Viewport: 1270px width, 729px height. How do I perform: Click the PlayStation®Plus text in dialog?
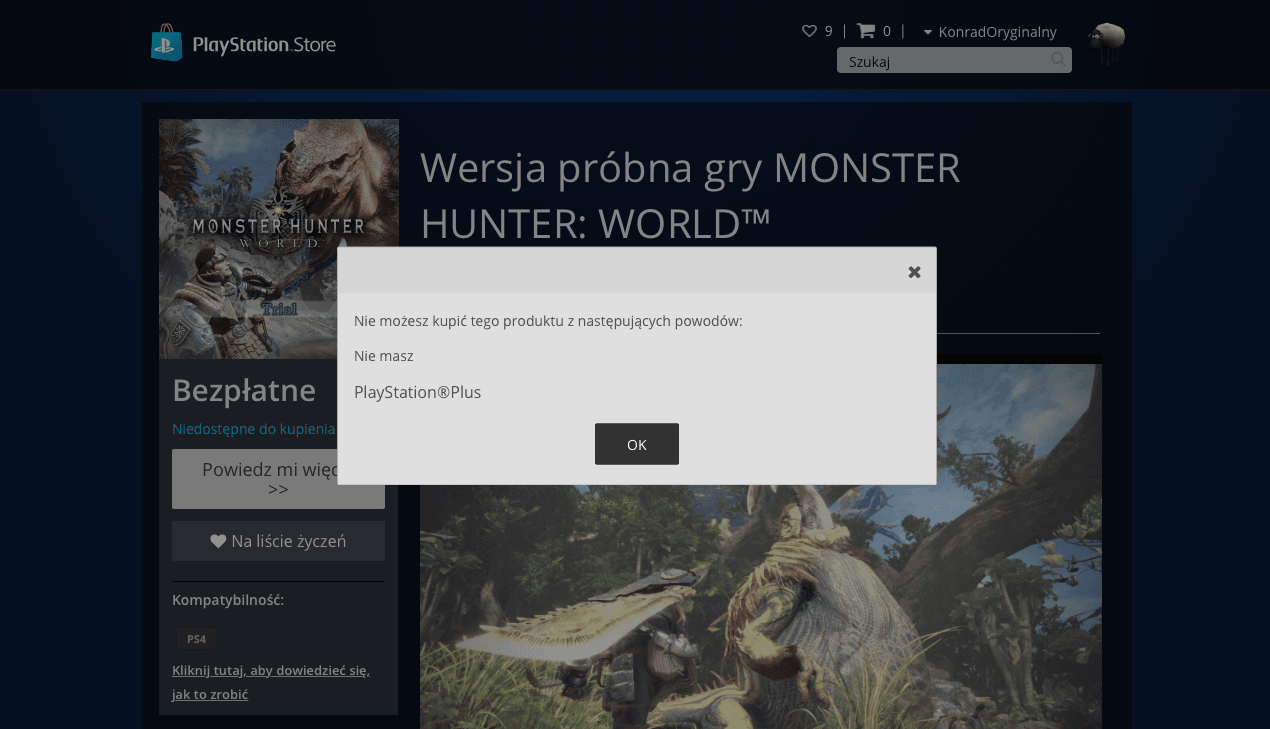click(417, 392)
